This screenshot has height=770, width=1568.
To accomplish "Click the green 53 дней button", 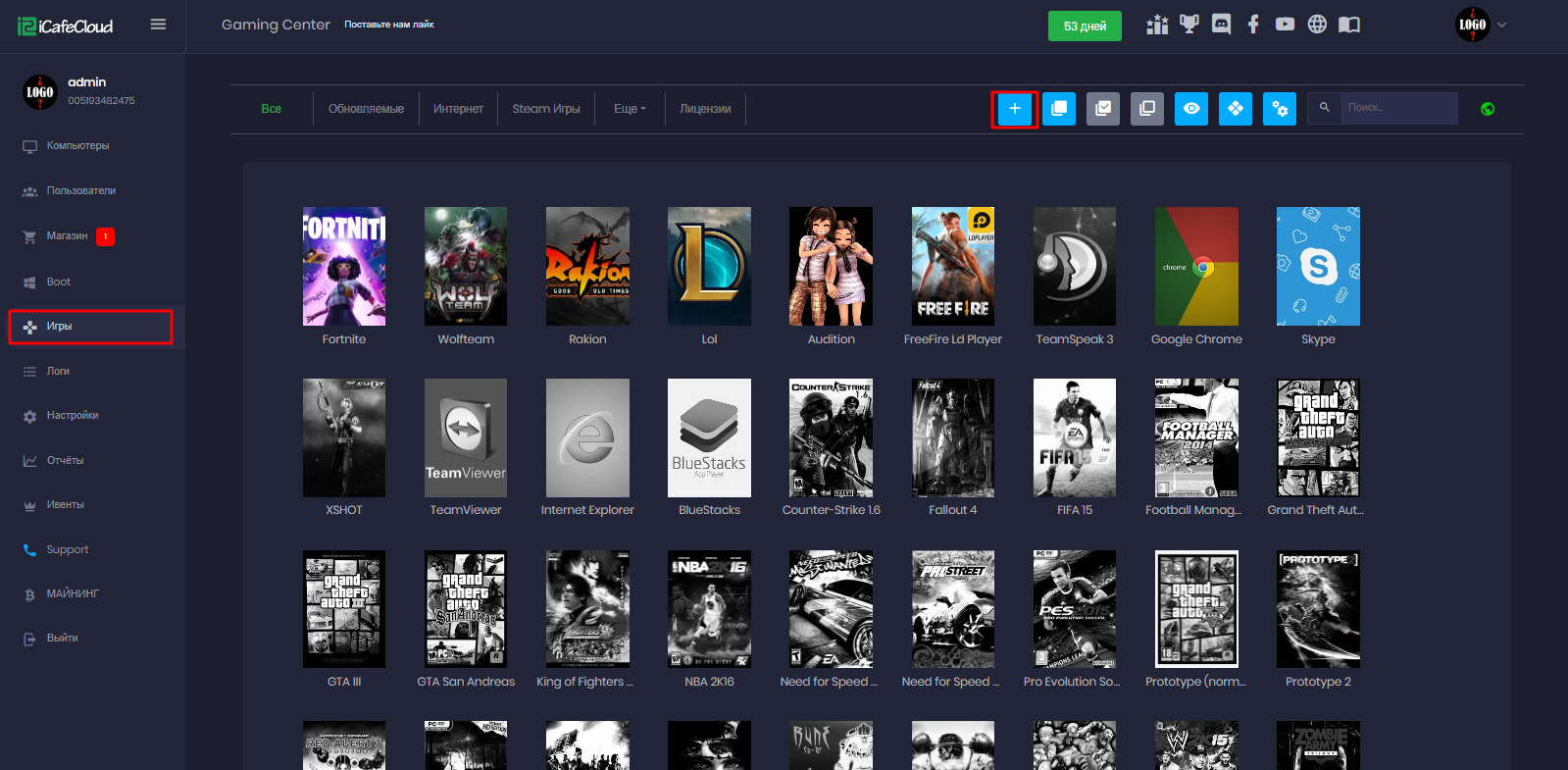I will click(x=1085, y=26).
